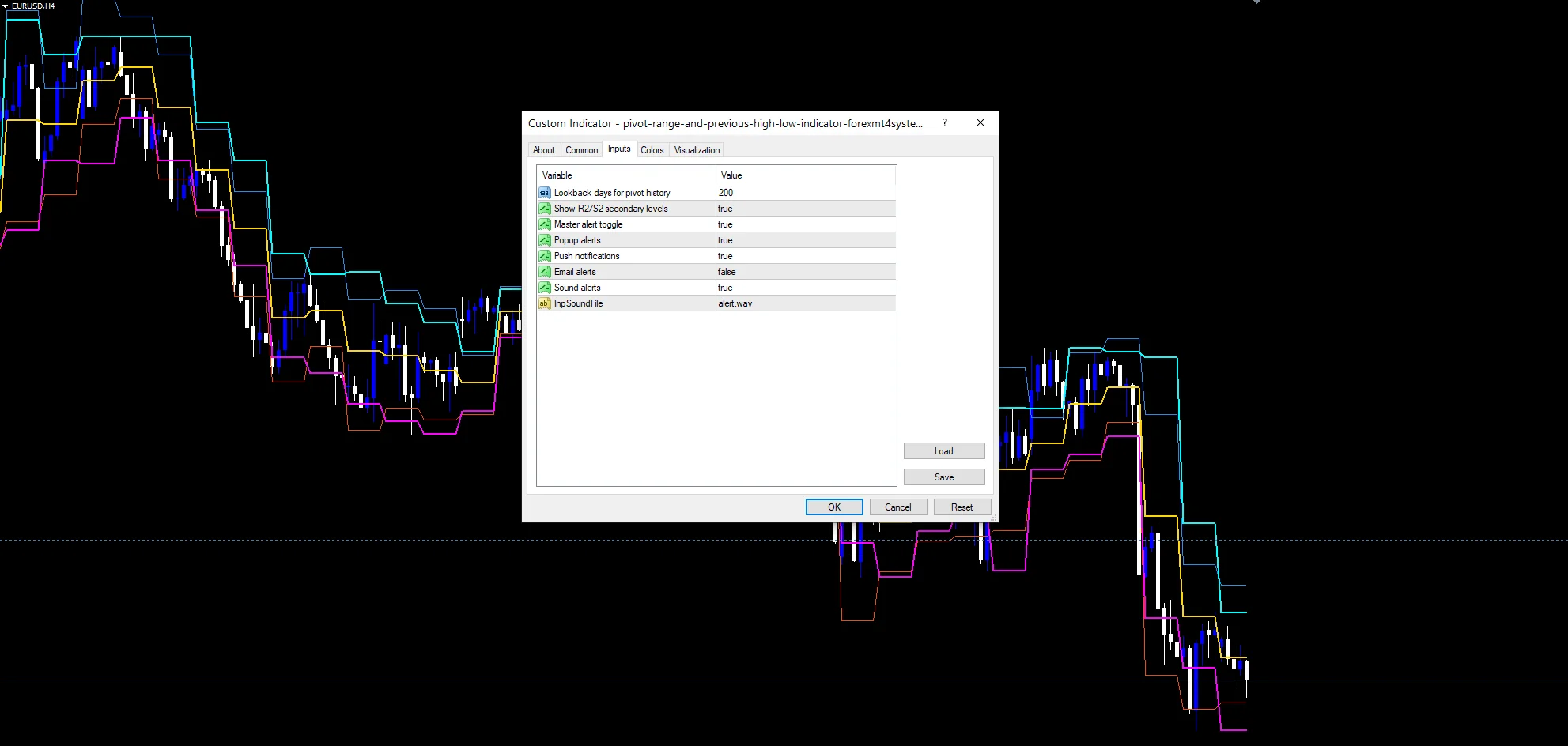Reset the indicator inputs to defaults
This screenshot has height=746, width=1568.
point(962,507)
